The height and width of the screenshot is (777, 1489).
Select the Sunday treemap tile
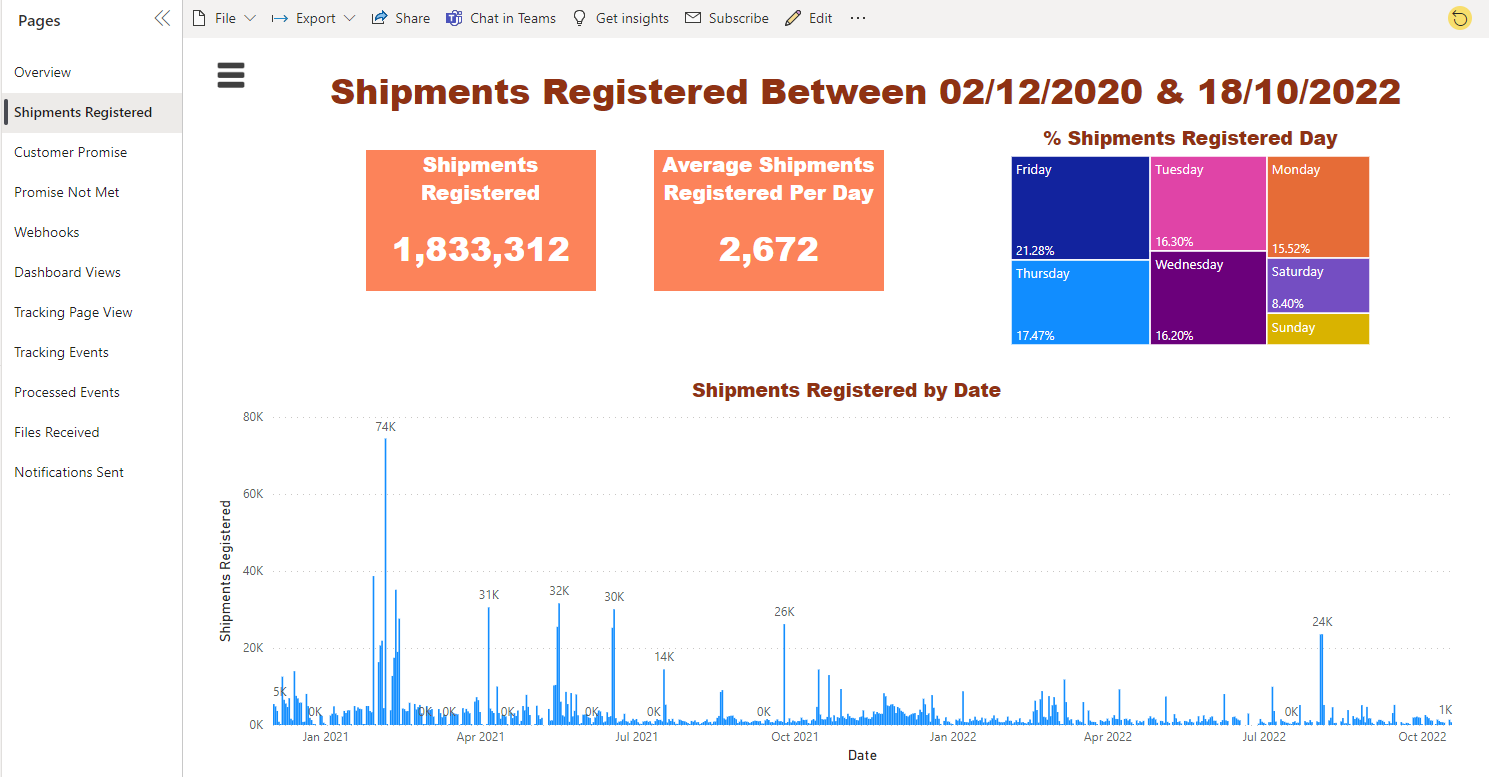pos(1318,329)
